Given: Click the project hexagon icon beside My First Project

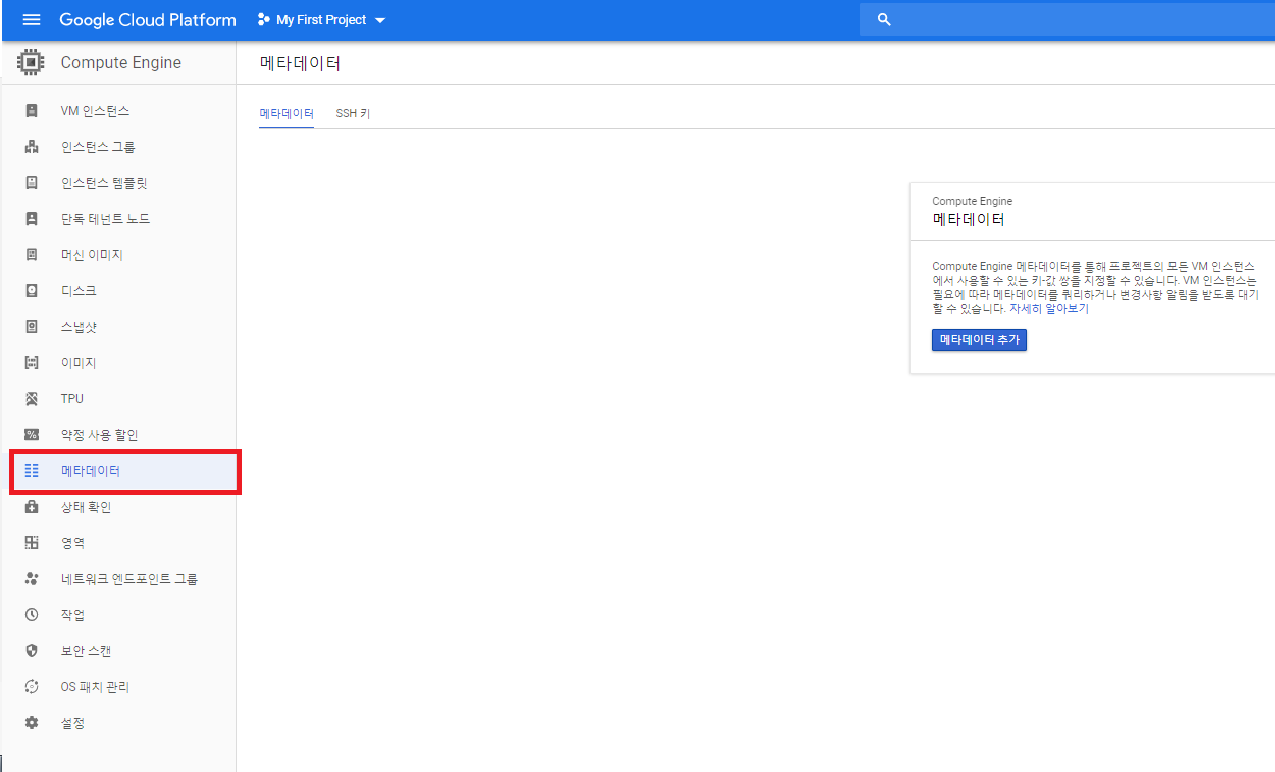Looking at the screenshot, I should click(264, 20).
